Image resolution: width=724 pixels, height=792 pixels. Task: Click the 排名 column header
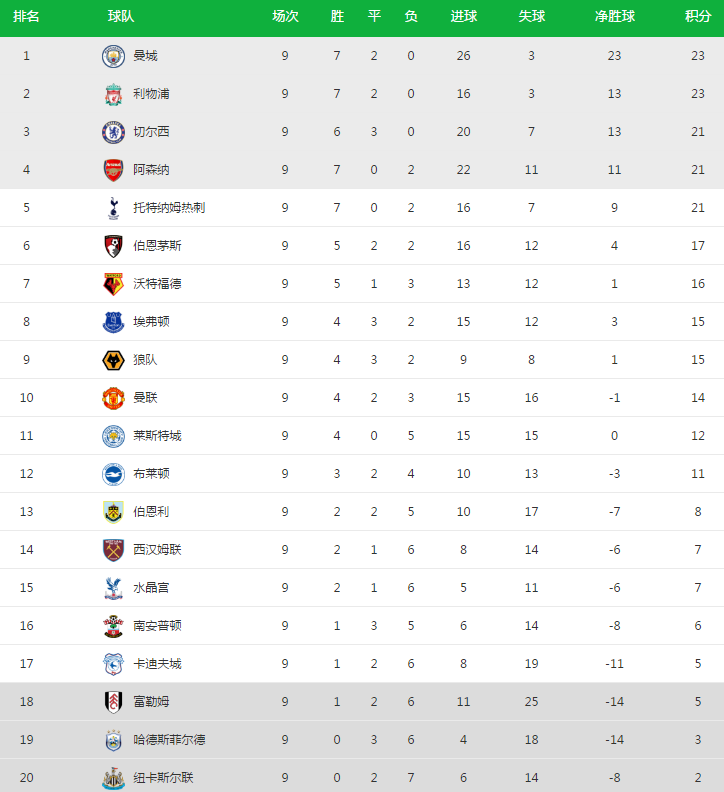pos(26,17)
